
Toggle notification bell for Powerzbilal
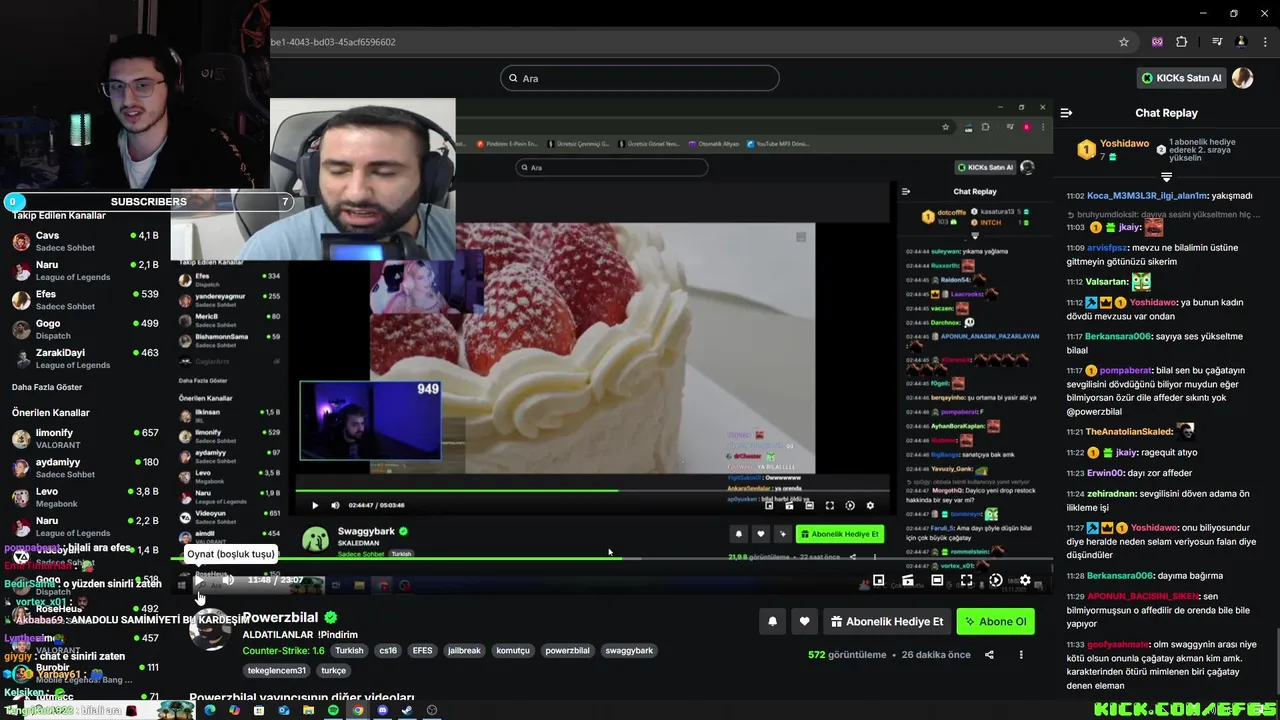(772, 621)
